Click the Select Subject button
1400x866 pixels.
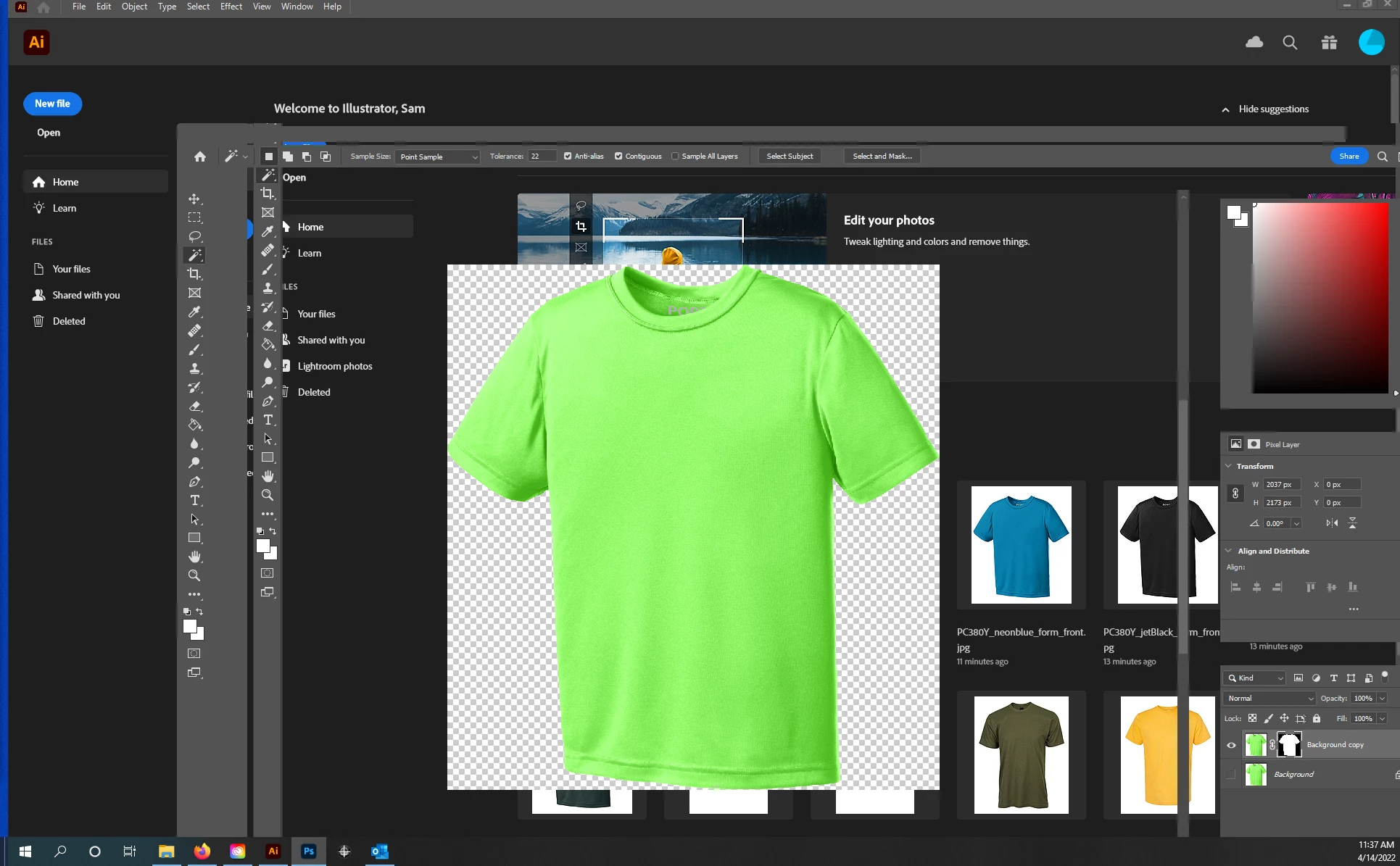click(790, 156)
